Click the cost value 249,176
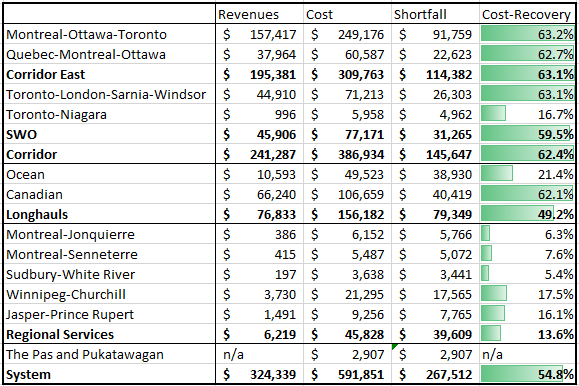The width and height of the screenshot is (579, 386). click(361, 34)
